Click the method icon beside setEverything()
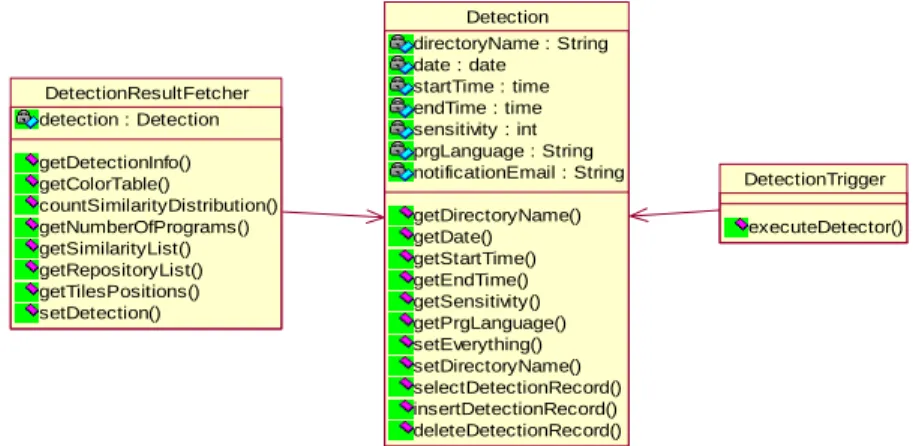 (403, 344)
